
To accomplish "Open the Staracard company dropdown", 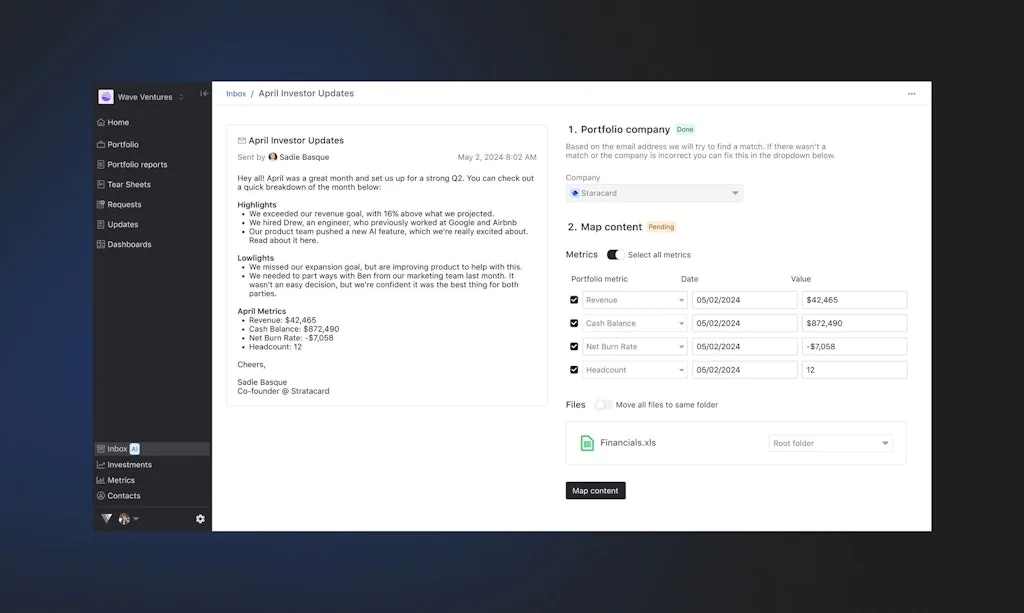I will [655, 193].
